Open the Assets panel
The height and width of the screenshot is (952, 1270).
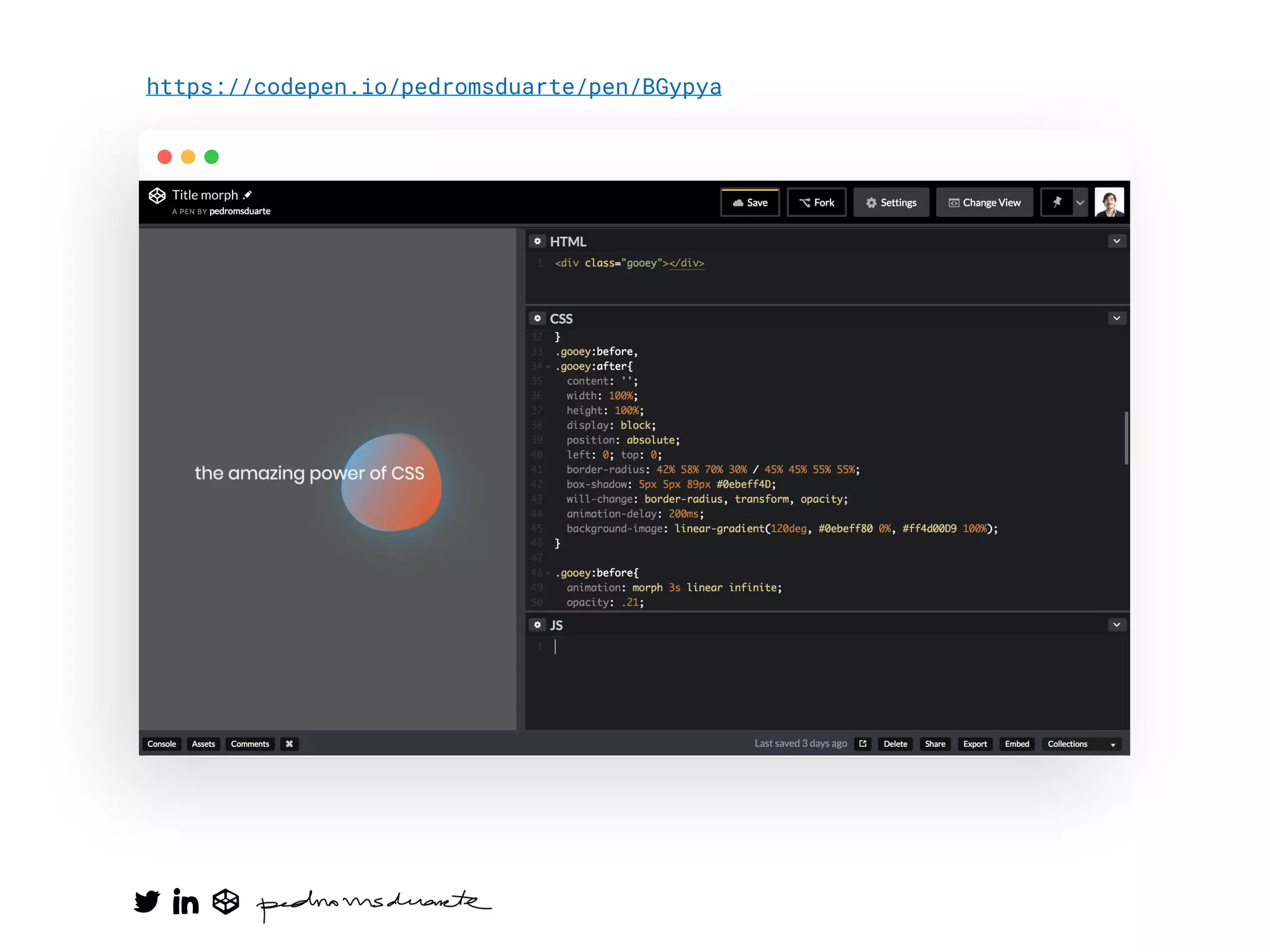(x=203, y=744)
